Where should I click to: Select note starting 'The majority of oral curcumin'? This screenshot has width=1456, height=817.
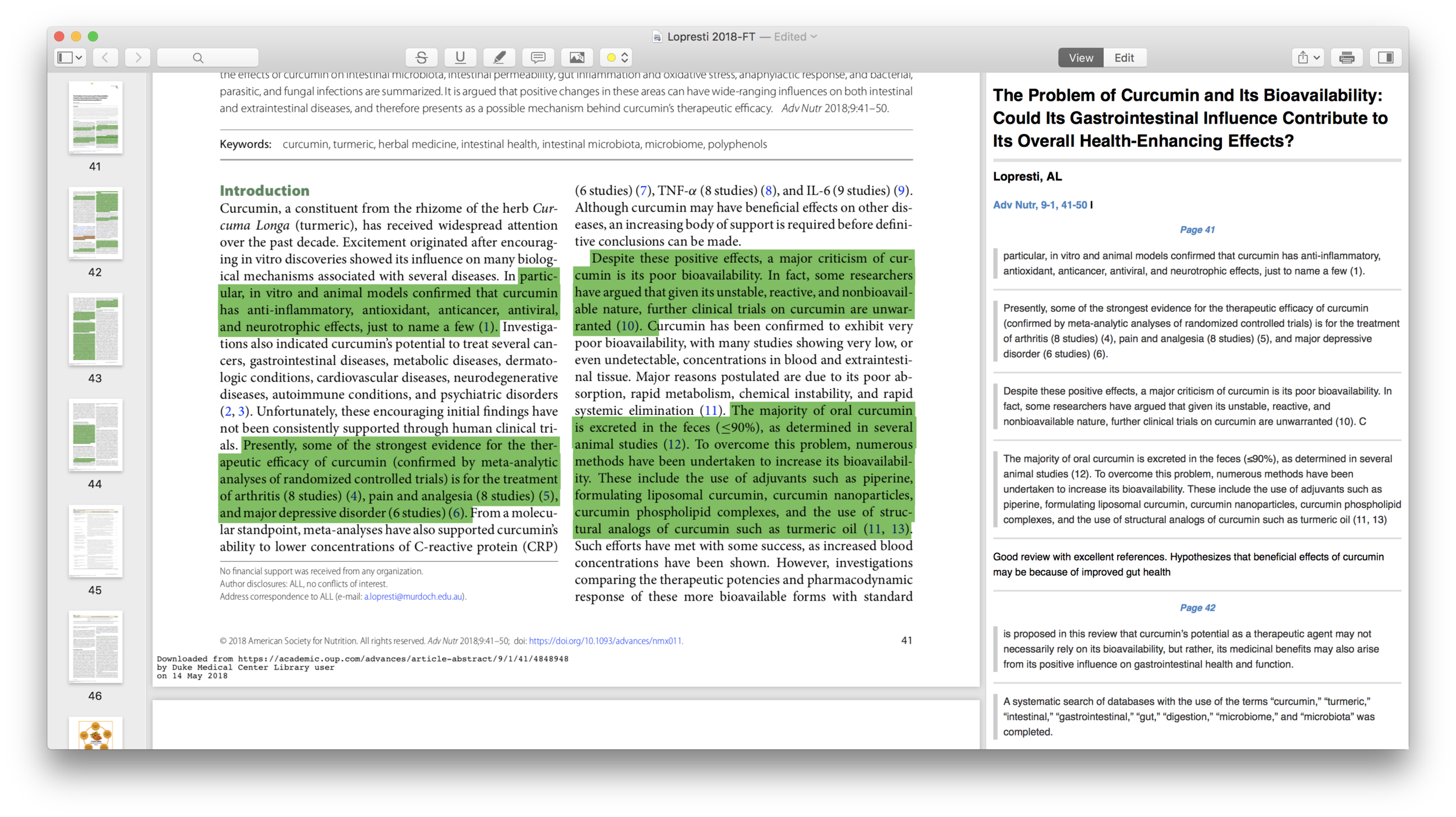point(1197,490)
